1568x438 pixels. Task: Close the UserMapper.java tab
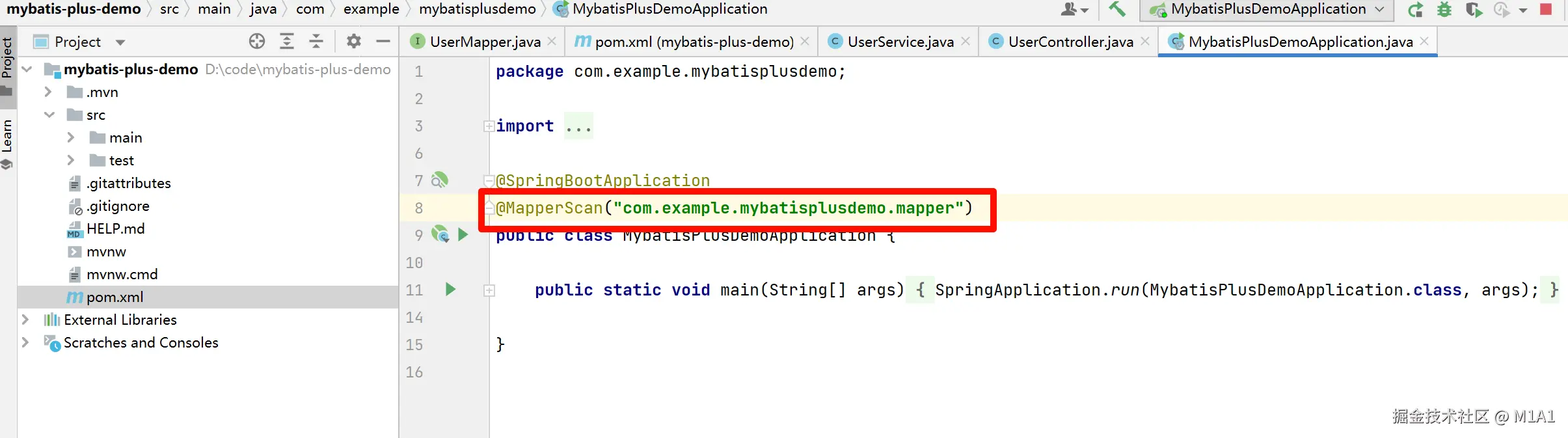coord(552,41)
